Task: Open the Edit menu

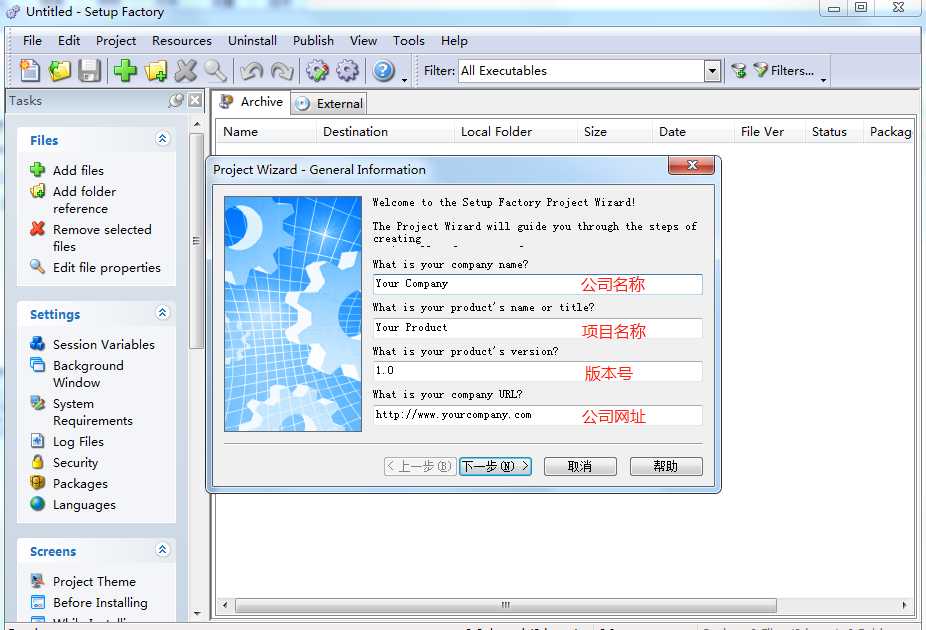Action: 69,41
